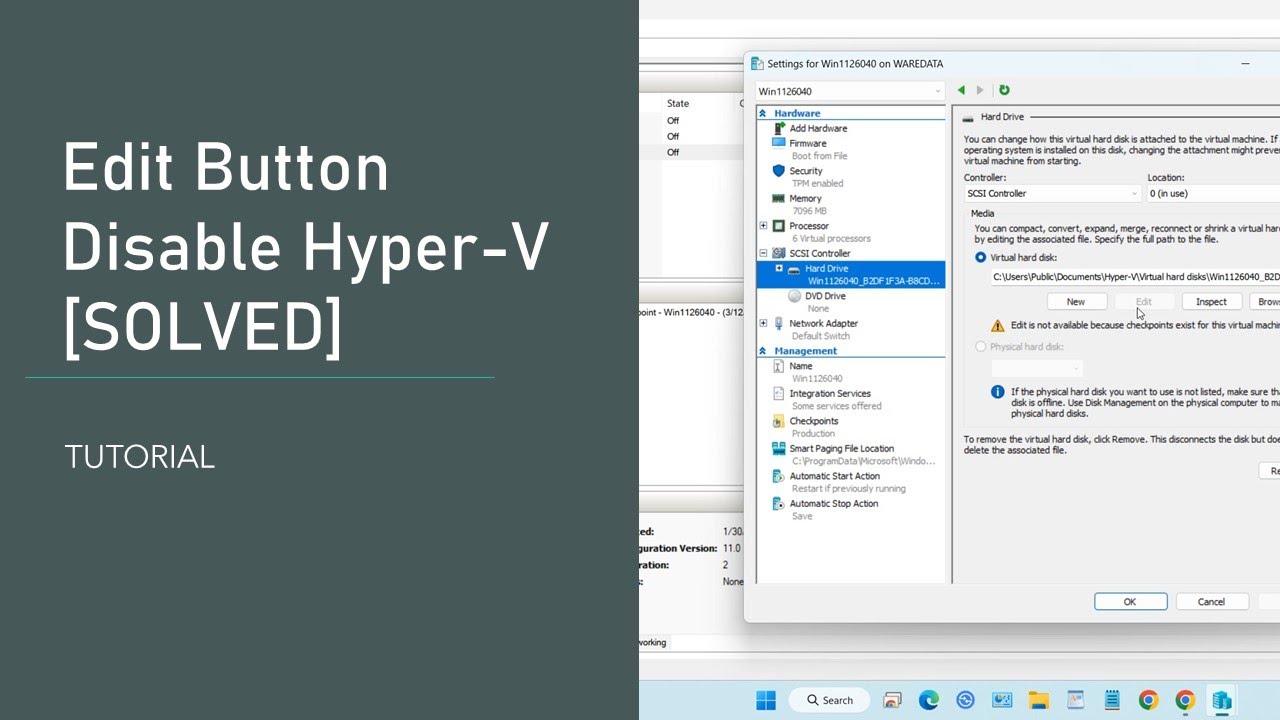
Task: Select the Firmware monitor icon
Action: coord(779,143)
